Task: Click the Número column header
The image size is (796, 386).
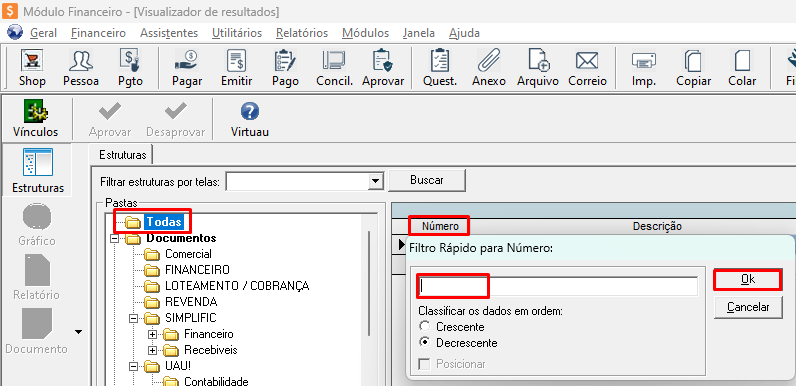Action: 440,226
